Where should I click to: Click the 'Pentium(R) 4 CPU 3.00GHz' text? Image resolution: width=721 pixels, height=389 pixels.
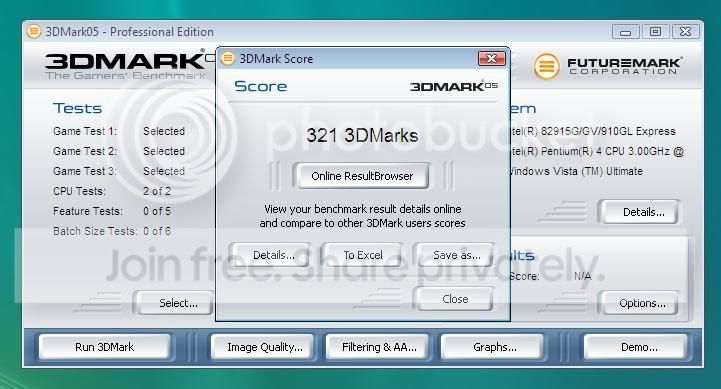606,151
